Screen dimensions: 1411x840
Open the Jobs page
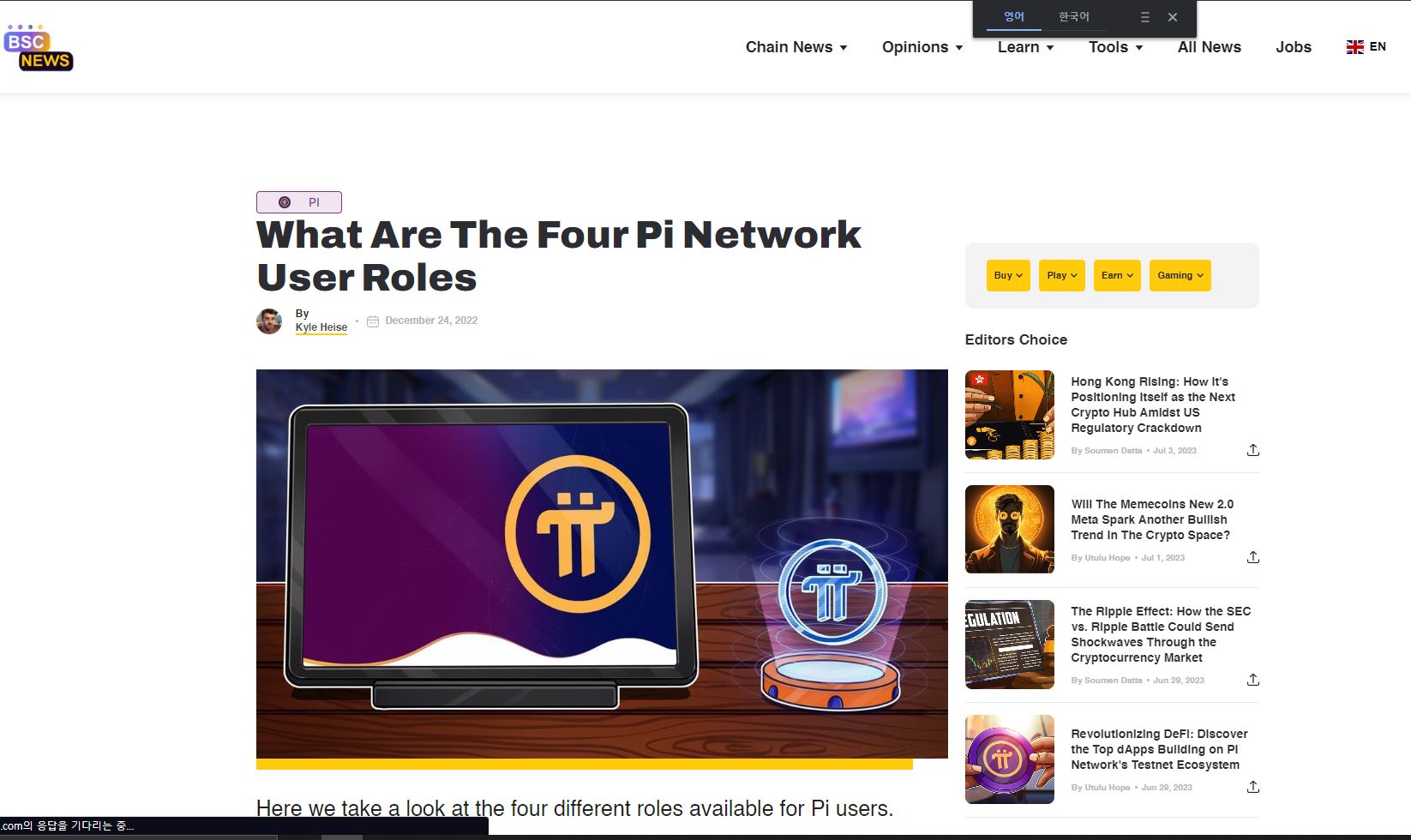[x=1294, y=47]
